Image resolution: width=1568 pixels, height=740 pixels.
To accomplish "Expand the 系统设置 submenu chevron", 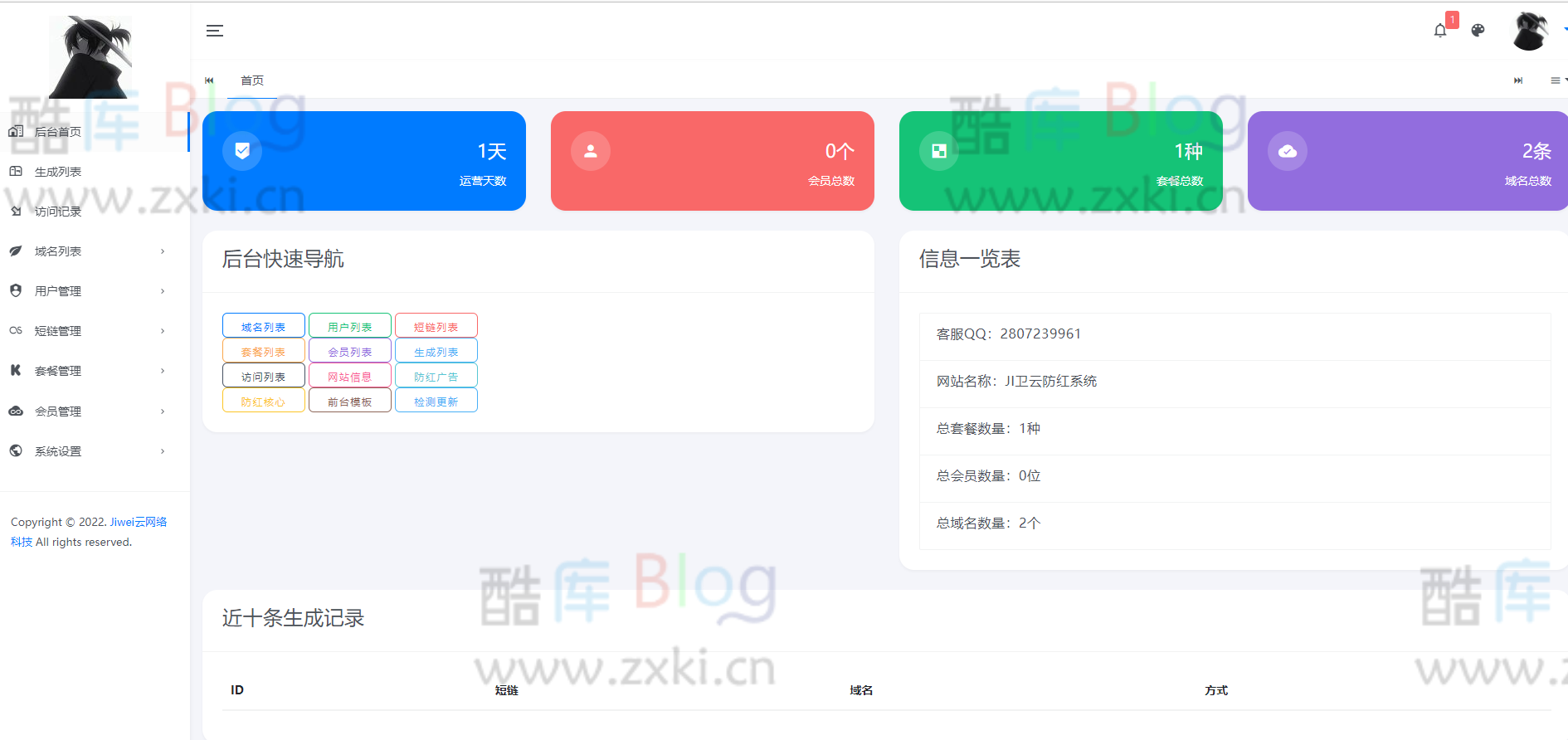I will point(163,451).
